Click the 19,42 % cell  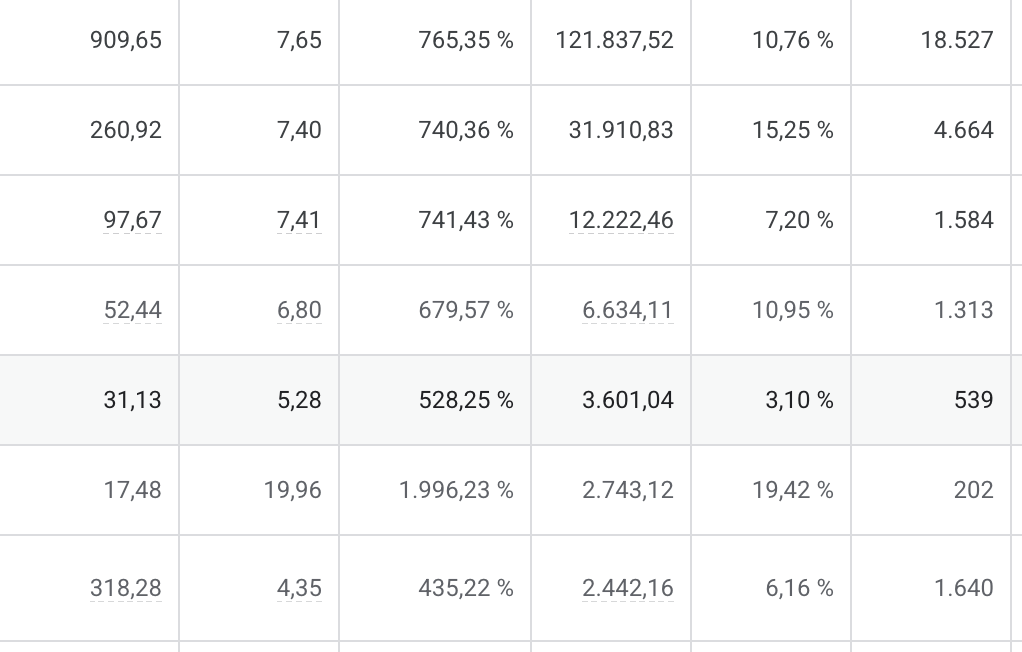pos(793,490)
